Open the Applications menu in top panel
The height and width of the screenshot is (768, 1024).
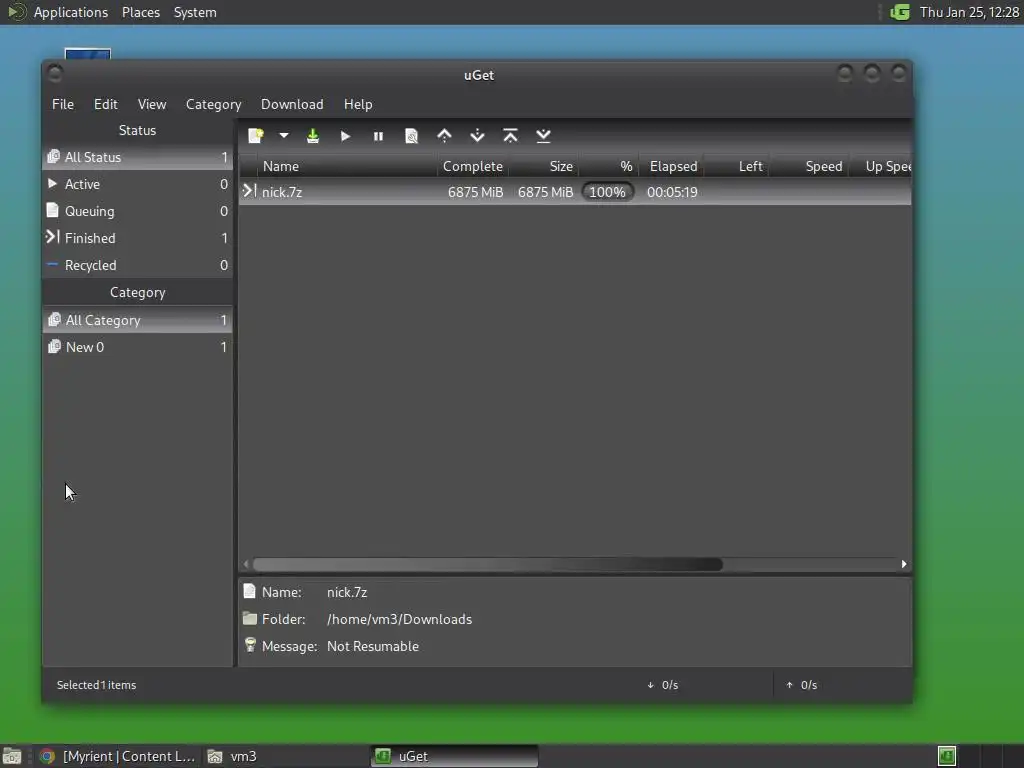71,12
